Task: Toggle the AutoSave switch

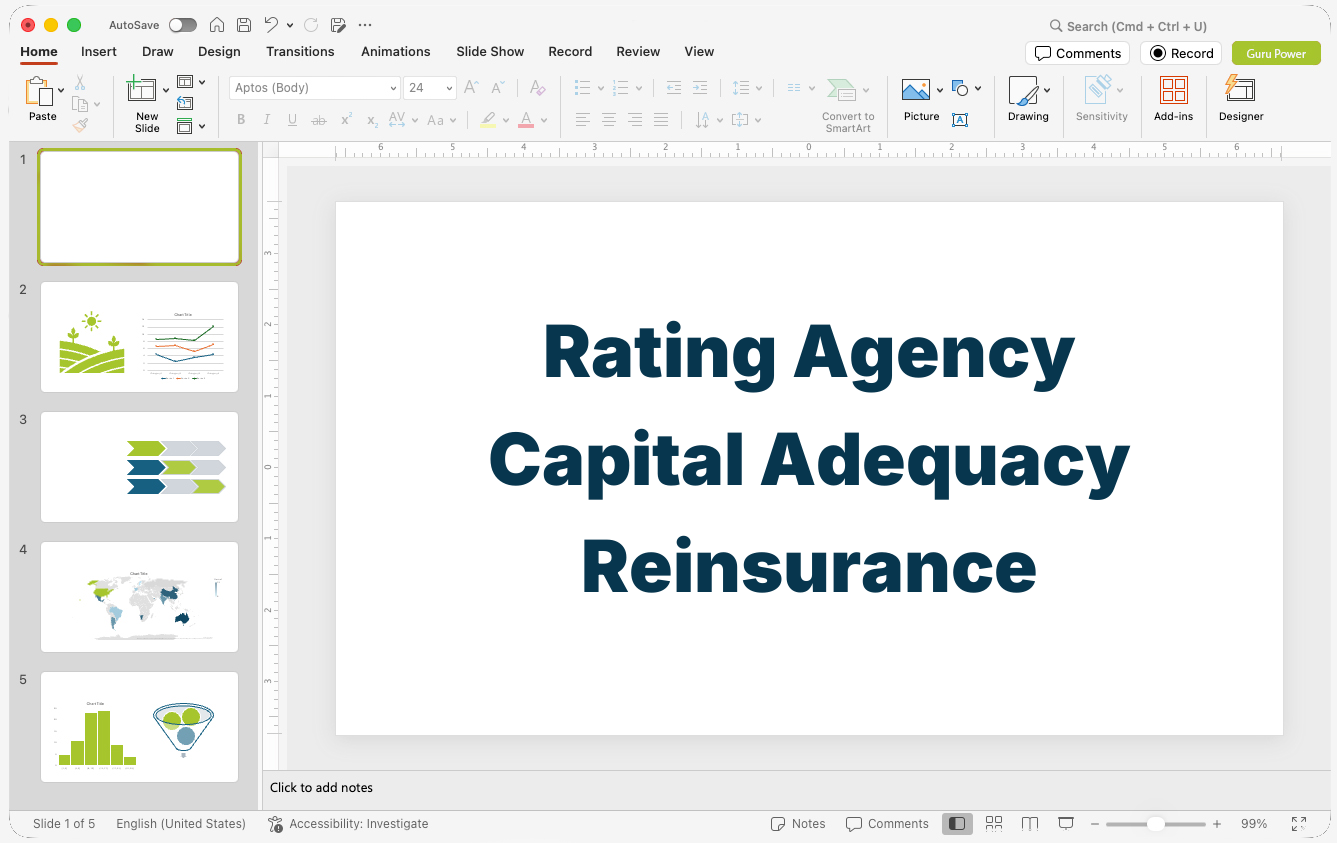Action: [183, 25]
